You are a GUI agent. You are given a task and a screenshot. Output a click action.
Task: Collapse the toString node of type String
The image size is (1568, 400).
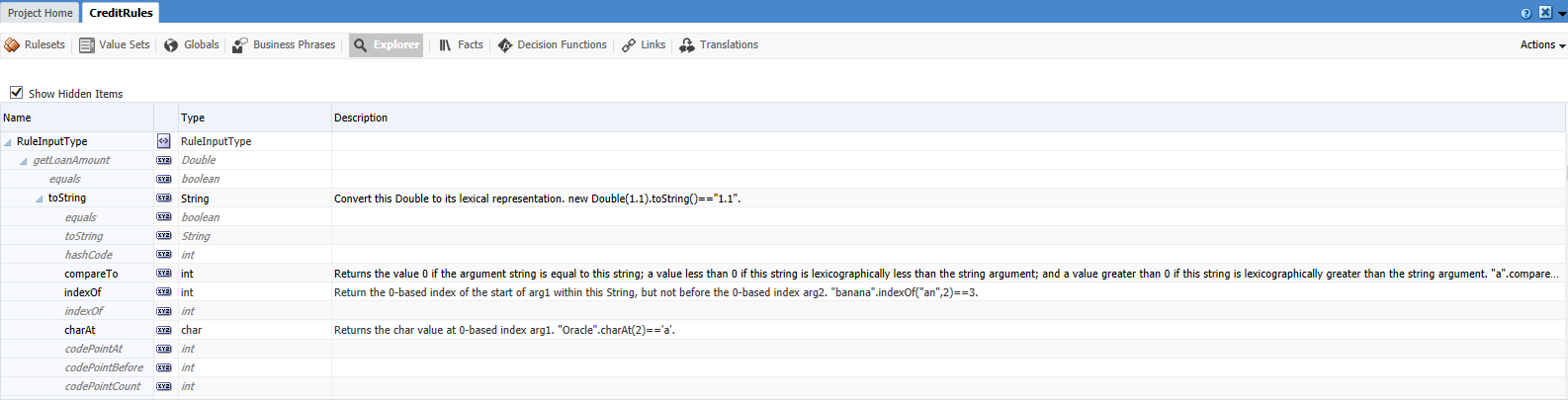[x=40, y=199]
